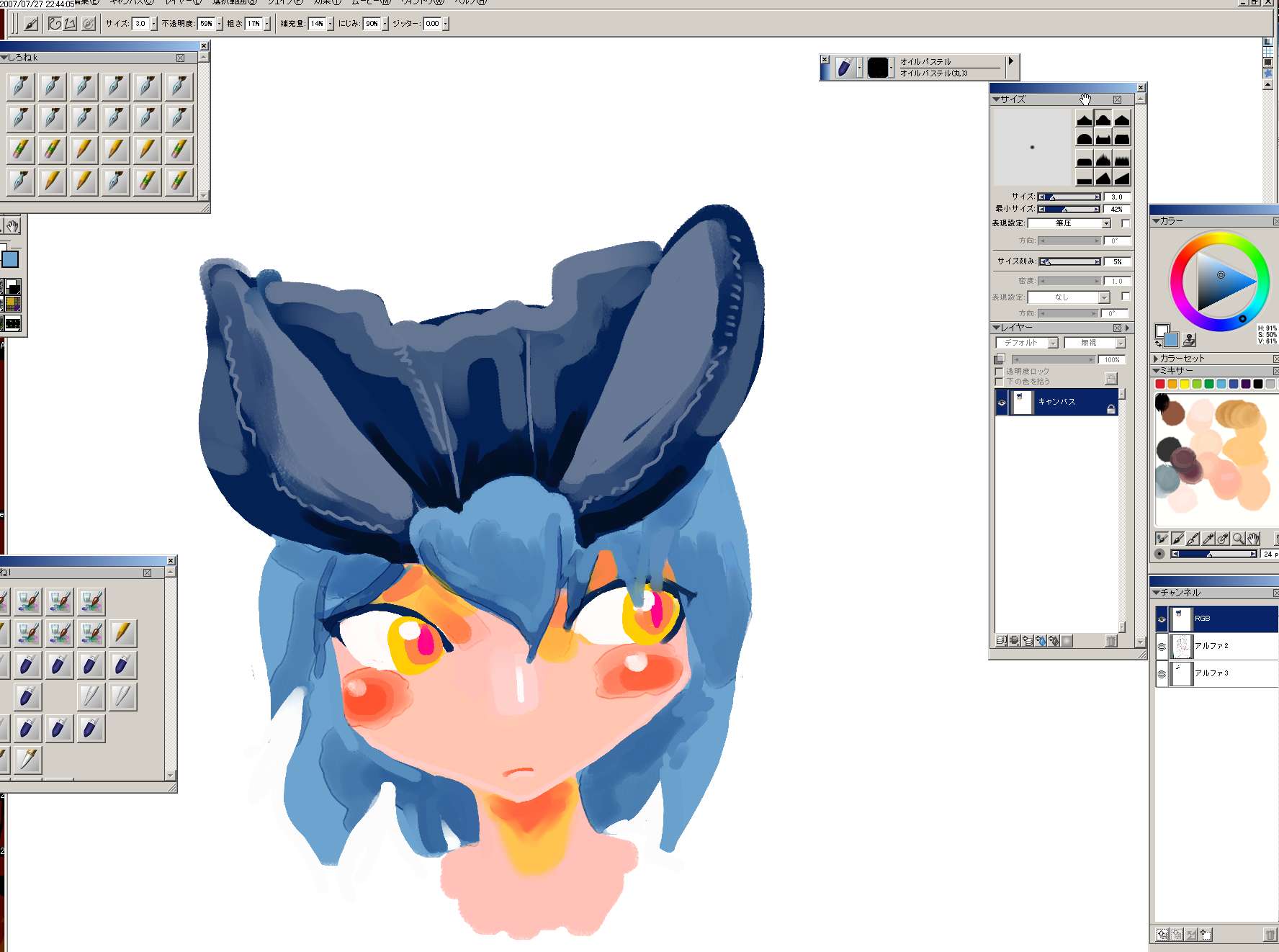Select the Mixer pan hand tool
The image size is (1279, 952).
coord(1254,539)
